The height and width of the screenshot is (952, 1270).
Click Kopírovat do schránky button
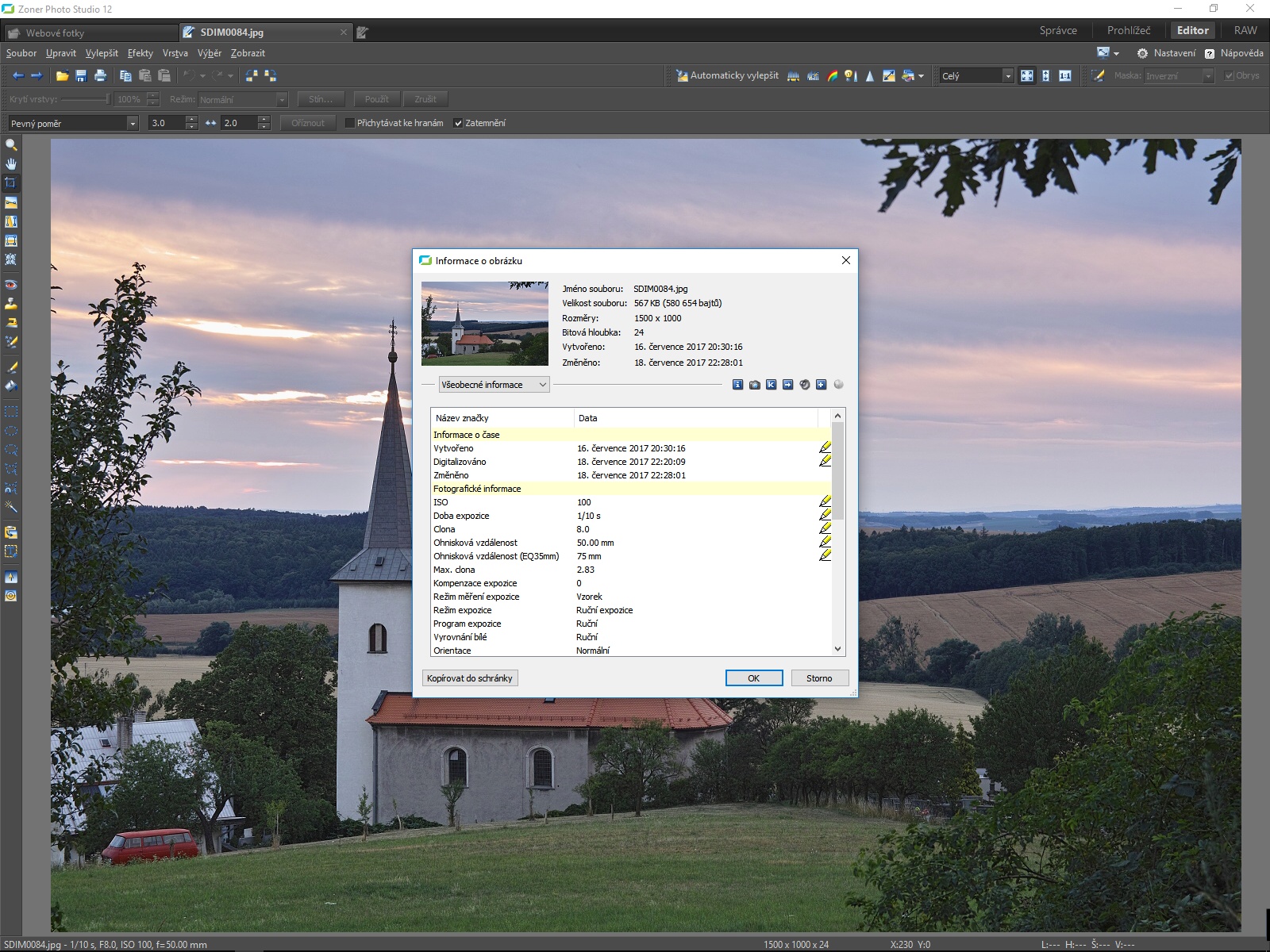pos(470,678)
